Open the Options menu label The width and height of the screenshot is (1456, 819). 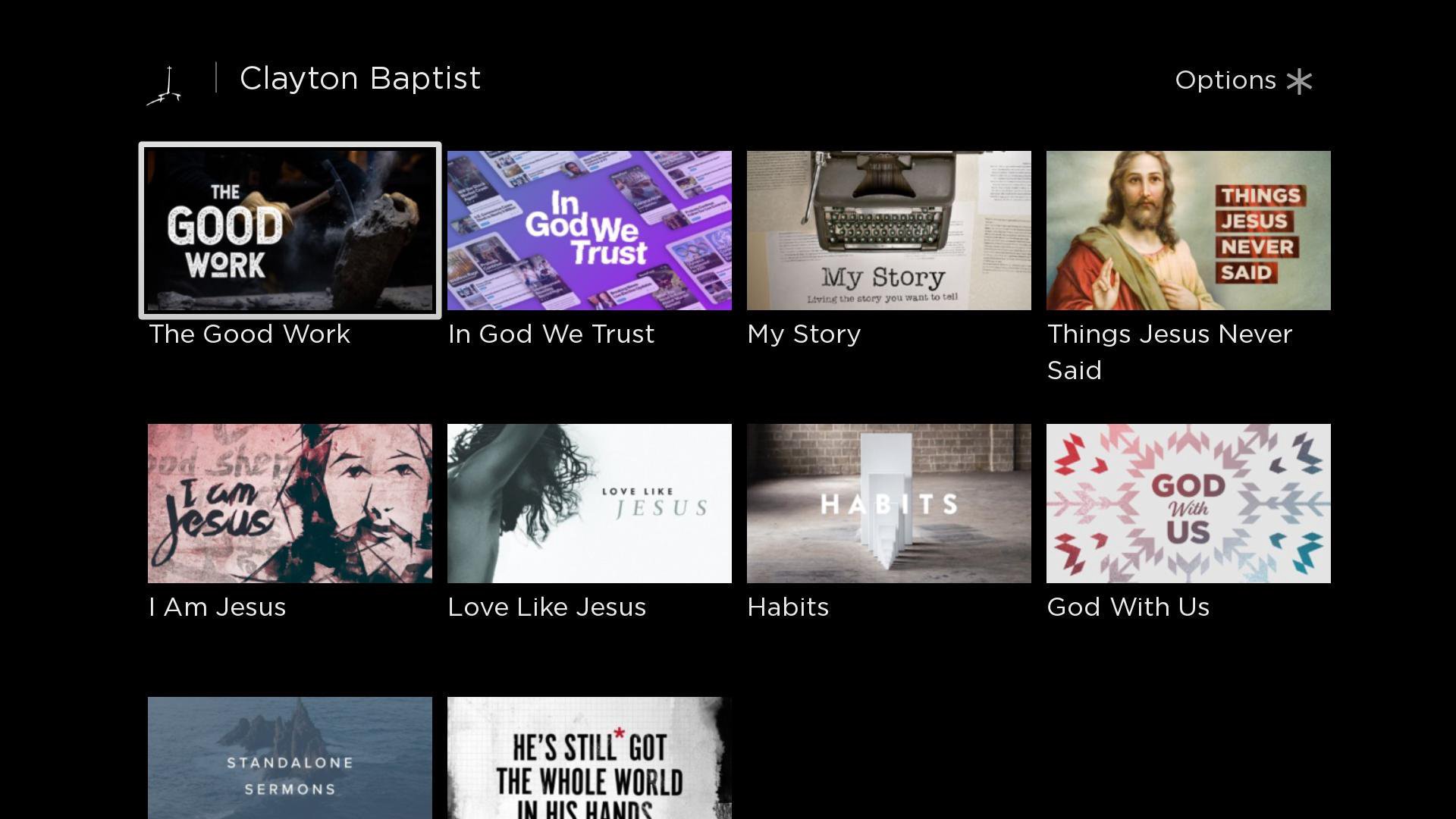tap(1225, 80)
